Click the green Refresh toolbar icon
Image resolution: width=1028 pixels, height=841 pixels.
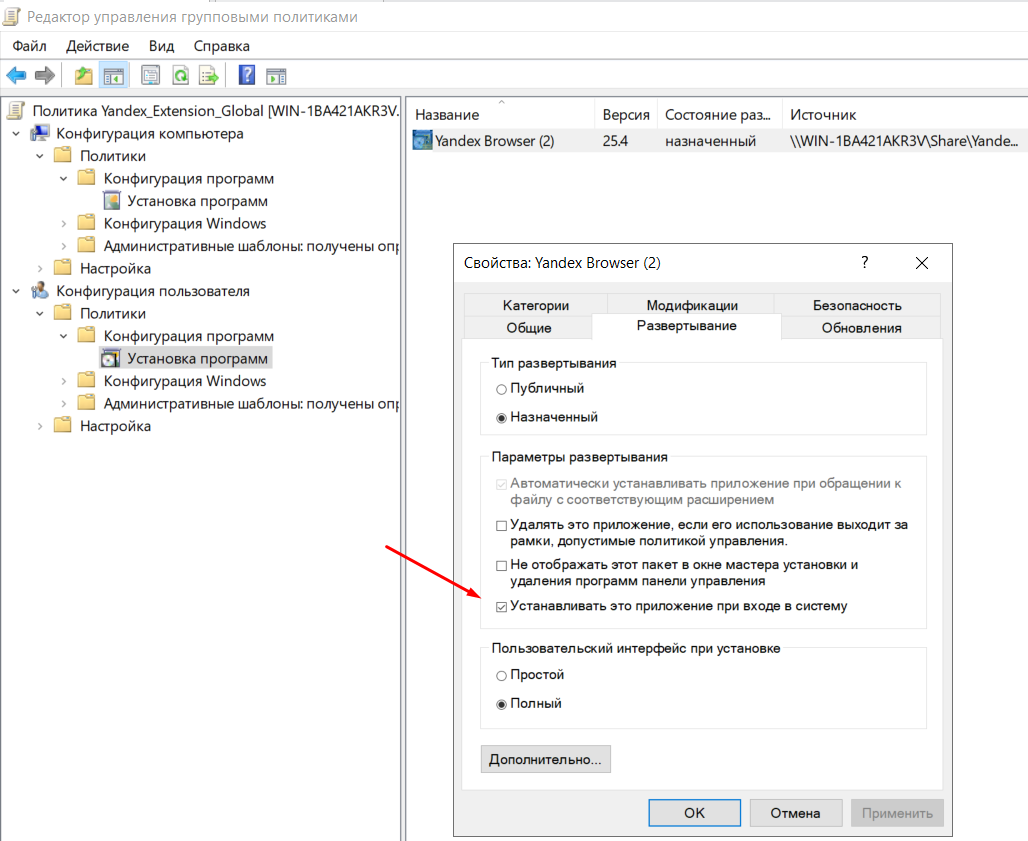(x=180, y=75)
